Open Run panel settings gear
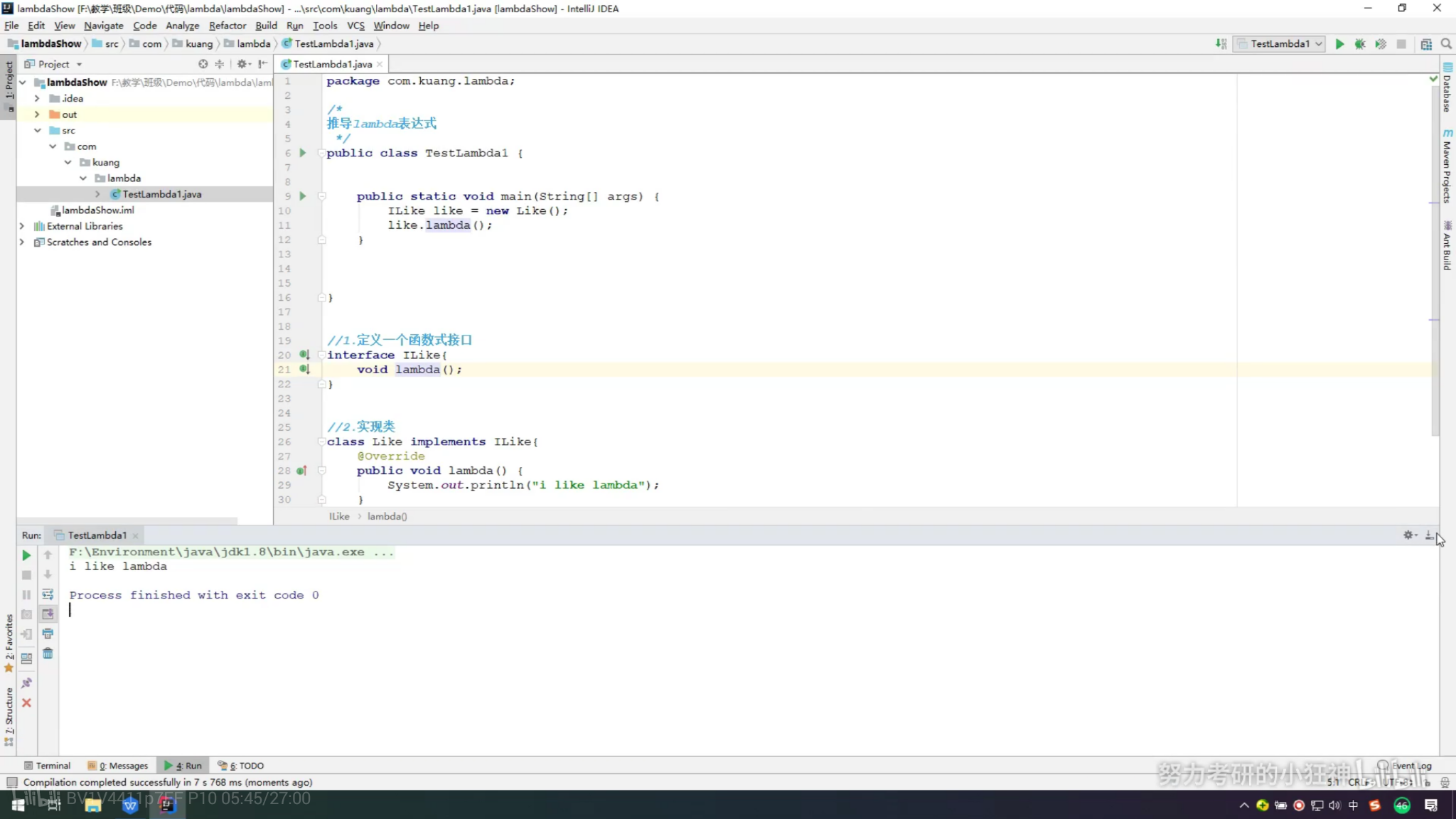The width and height of the screenshot is (1456, 819). (1409, 535)
